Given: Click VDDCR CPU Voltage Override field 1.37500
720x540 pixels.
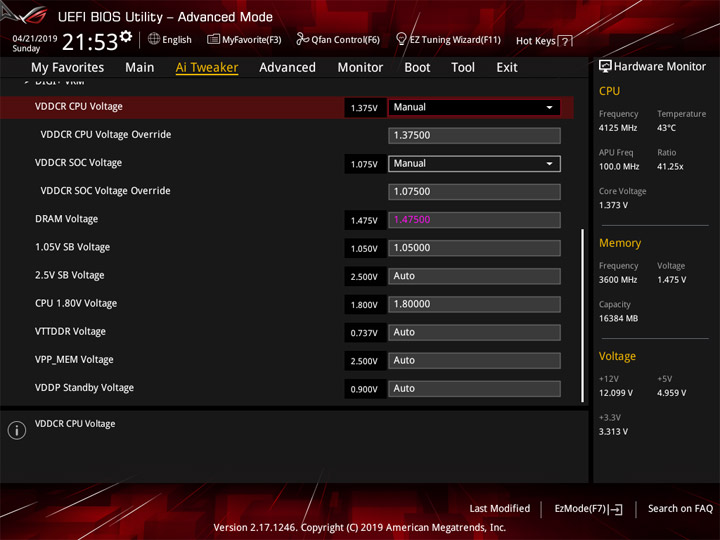Looking at the screenshot, I should [474, 135].
